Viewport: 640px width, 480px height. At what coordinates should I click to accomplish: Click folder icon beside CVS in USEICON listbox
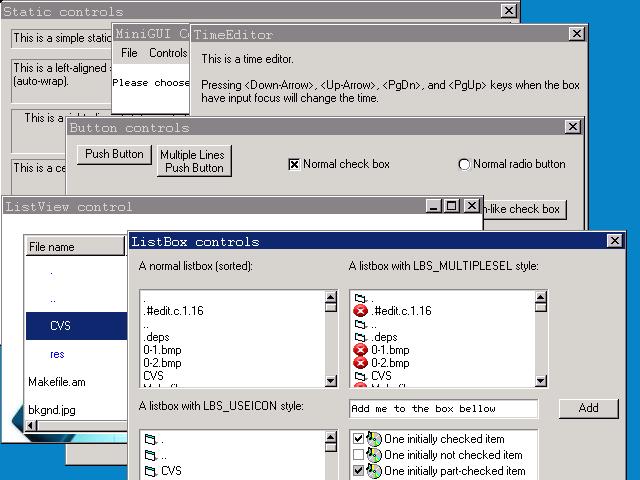pyautogui.click(x=151, y=471)
